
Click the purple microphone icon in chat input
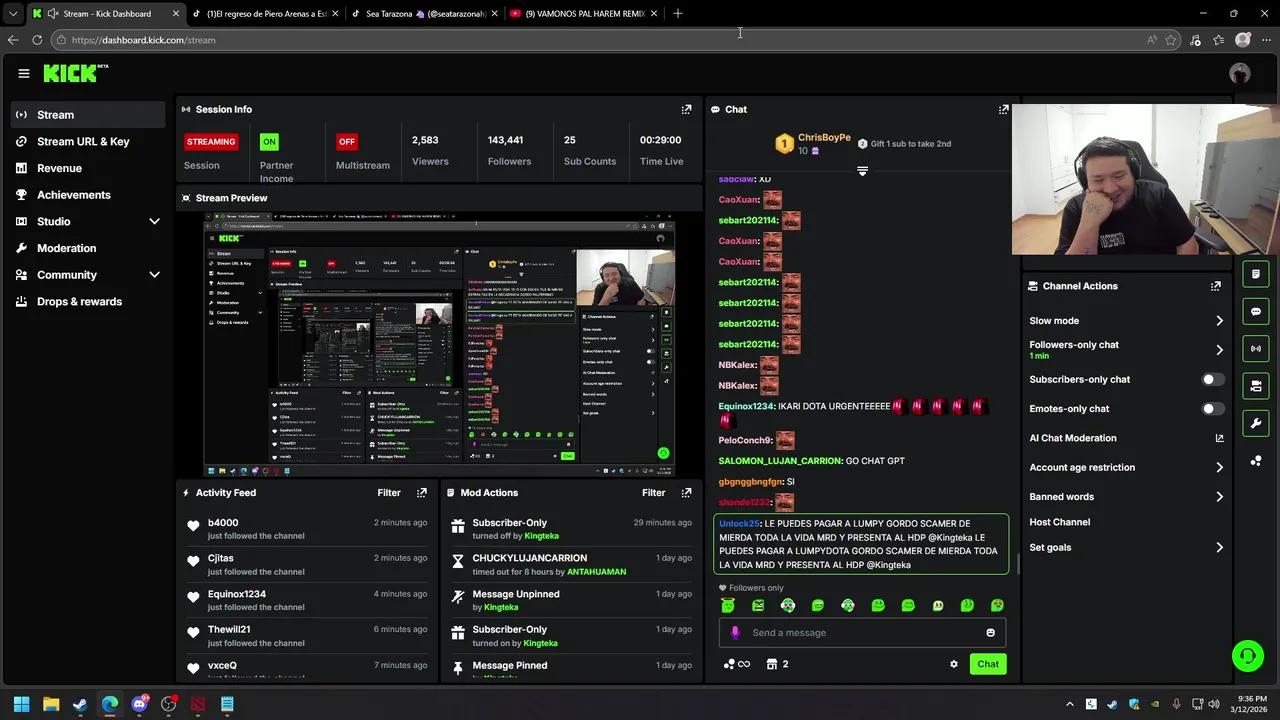(x=736, y=633)
